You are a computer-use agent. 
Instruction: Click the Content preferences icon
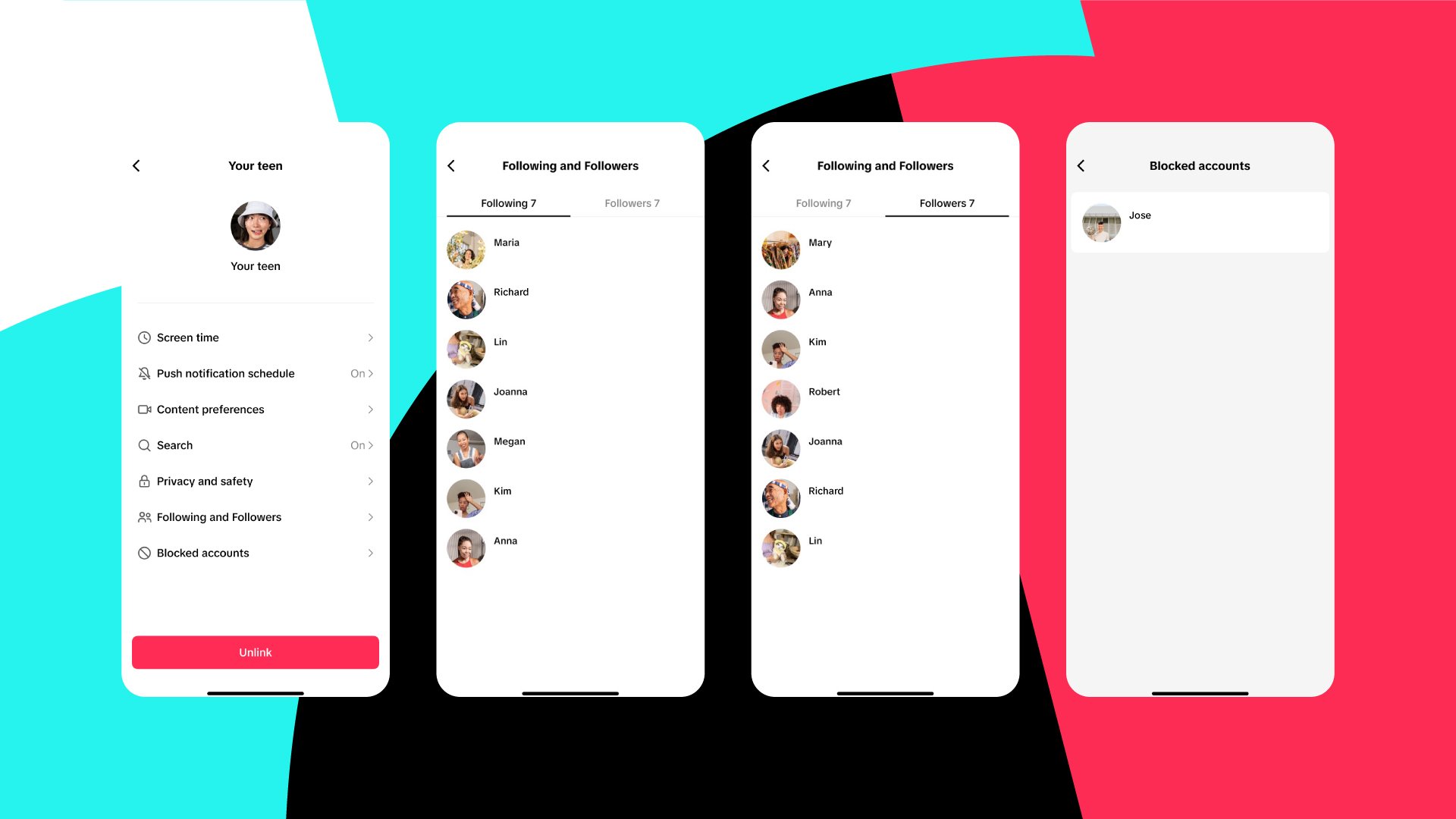143,409
